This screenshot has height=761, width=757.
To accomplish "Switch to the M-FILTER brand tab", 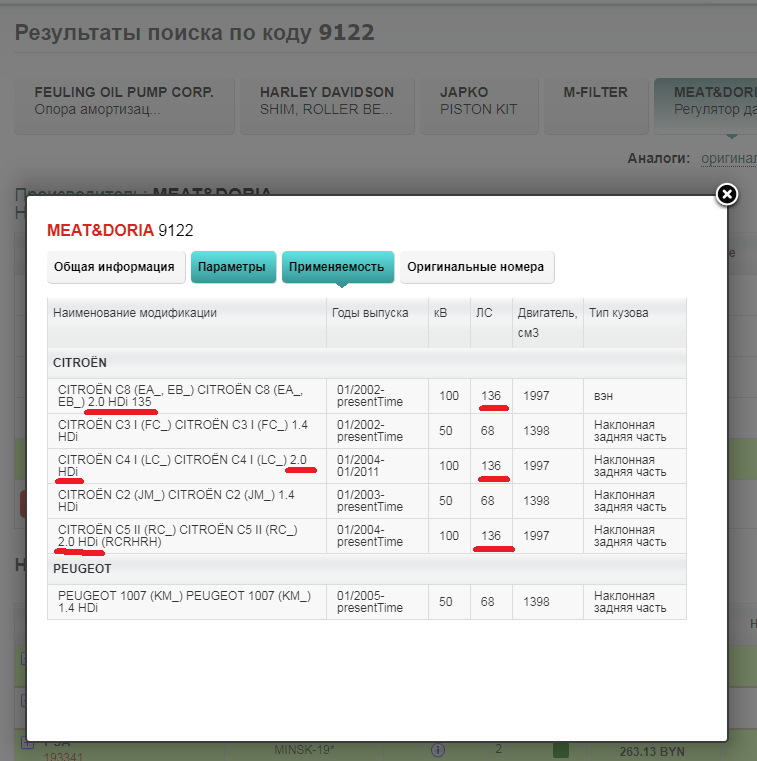I will (x=596, y=101).
